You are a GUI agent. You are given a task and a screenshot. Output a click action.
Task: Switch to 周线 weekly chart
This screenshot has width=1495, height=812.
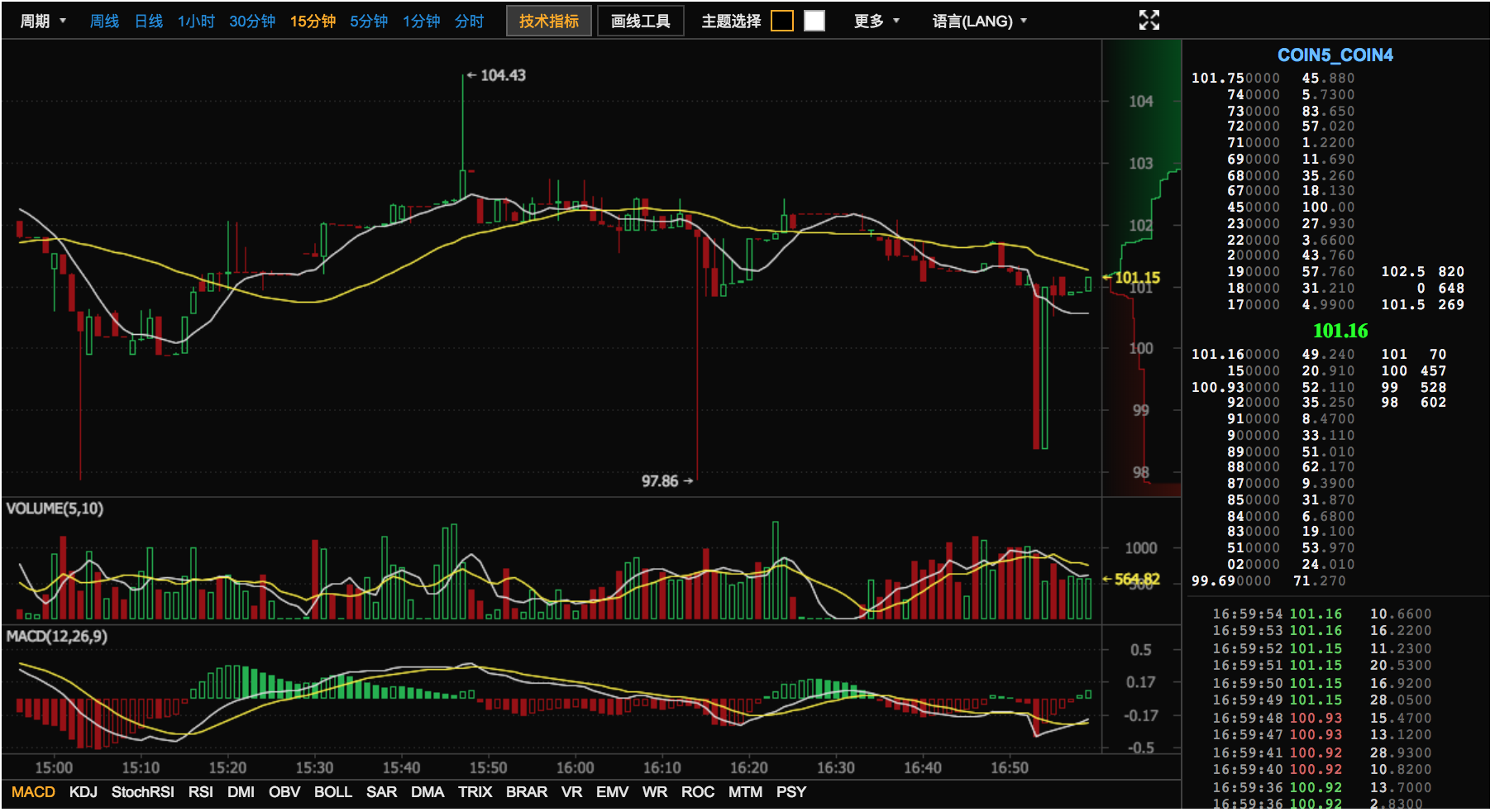point(104,21)
